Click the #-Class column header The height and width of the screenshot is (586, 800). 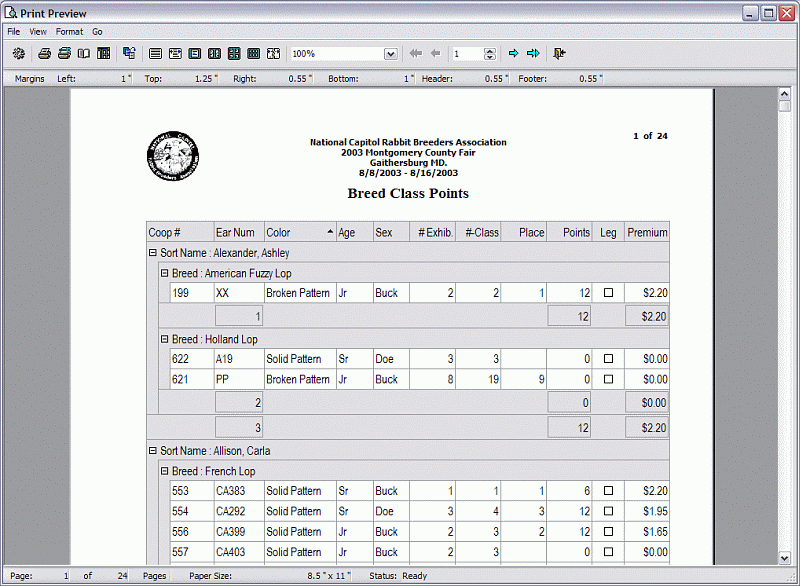(x=478, y=233)
